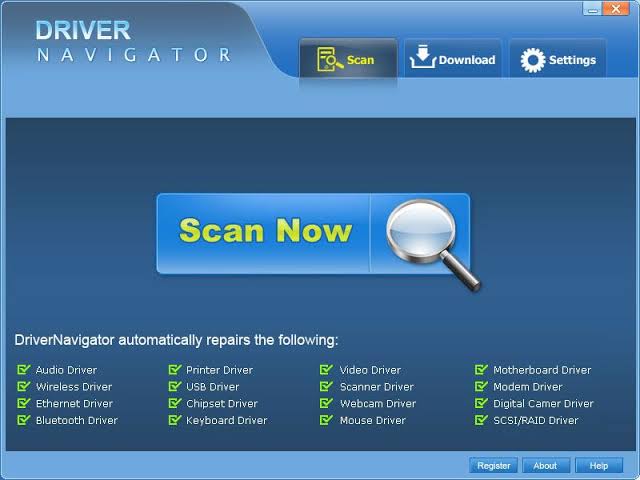The width and height of the screenshot is (640, 480).
Task: Click the "Bluetooth Driver" text
Action: pos(77,420)
